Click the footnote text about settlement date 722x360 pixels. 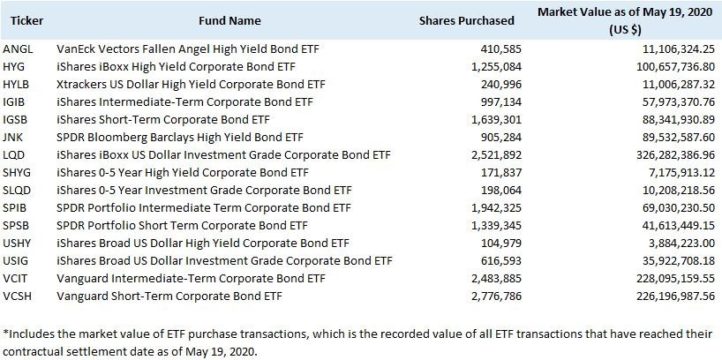click(x=357, y=343)
